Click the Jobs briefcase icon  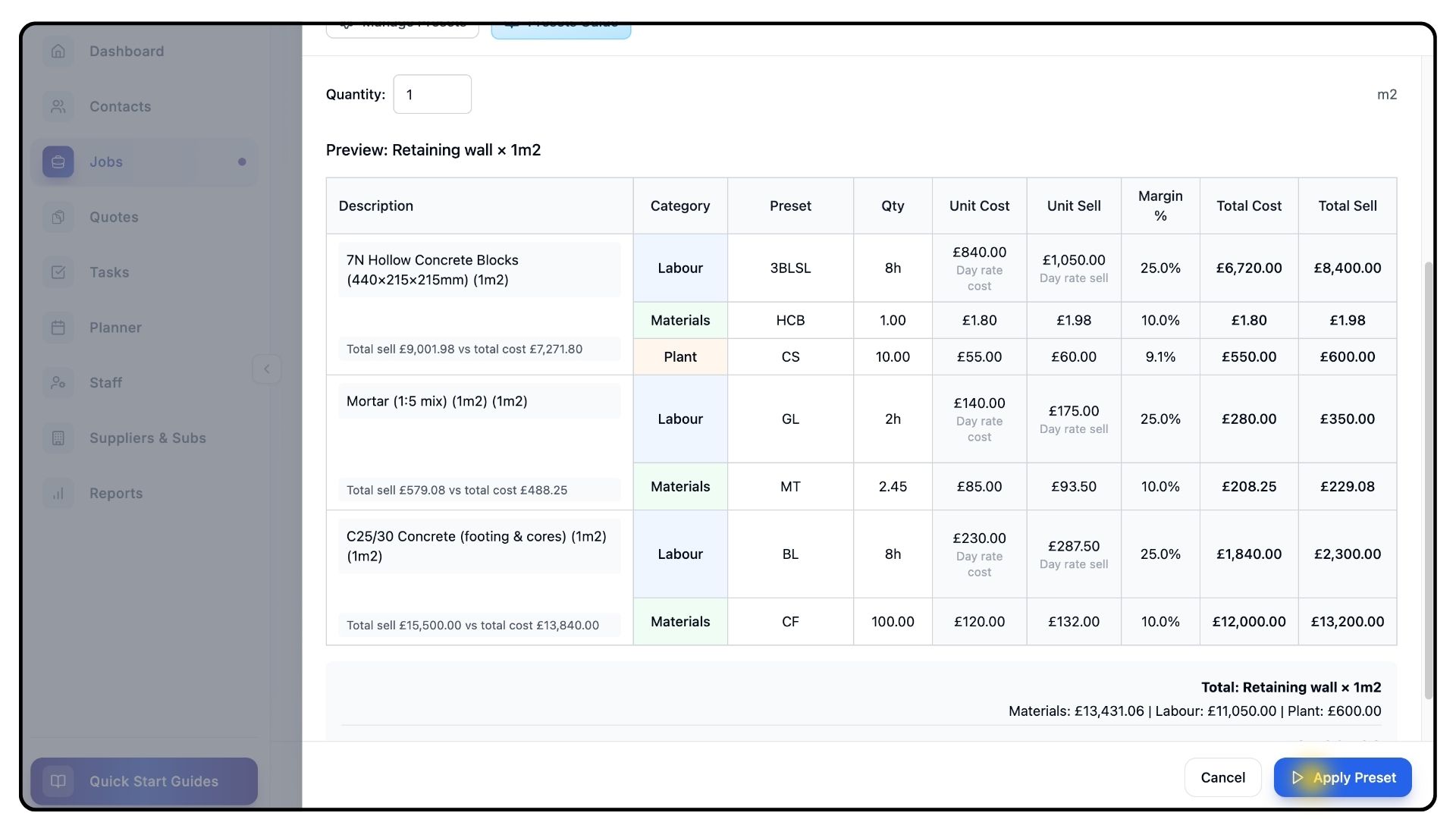point(58,162)
